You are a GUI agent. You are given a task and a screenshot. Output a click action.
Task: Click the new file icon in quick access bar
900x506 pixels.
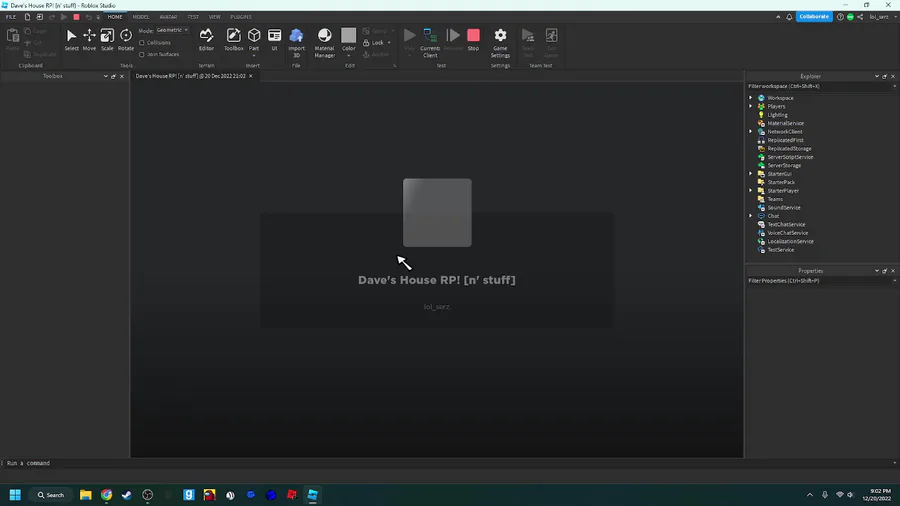coord(27,17)
